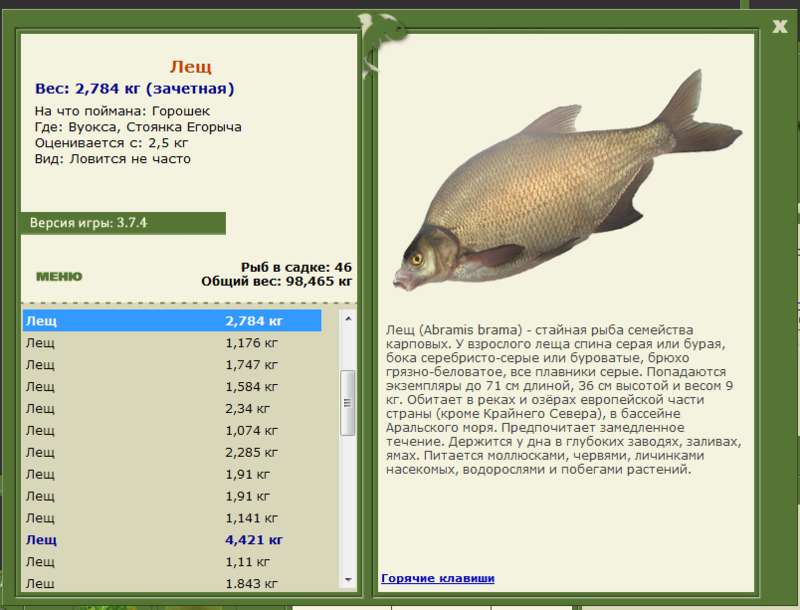The image size is (800, 610).
Task: Click the Версия игры: 3.7.4 label
Action: coord(123,223)
